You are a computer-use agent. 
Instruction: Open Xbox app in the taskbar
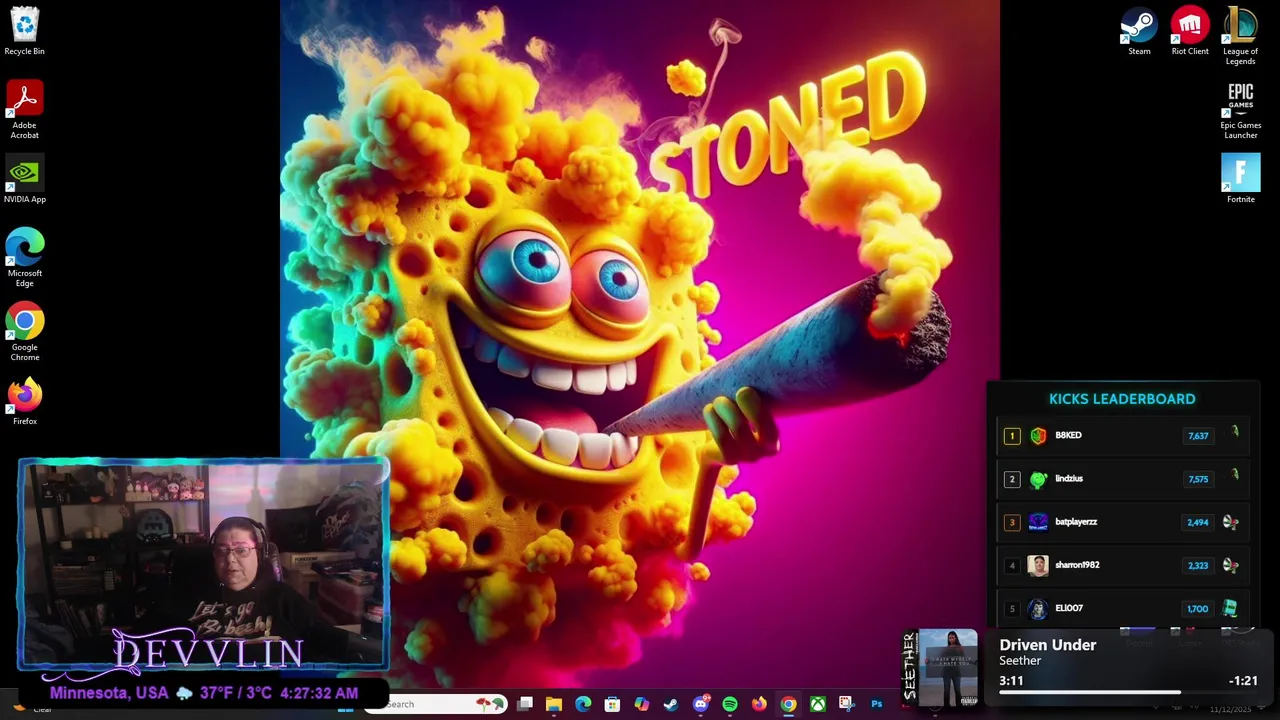tap(817, 704)
